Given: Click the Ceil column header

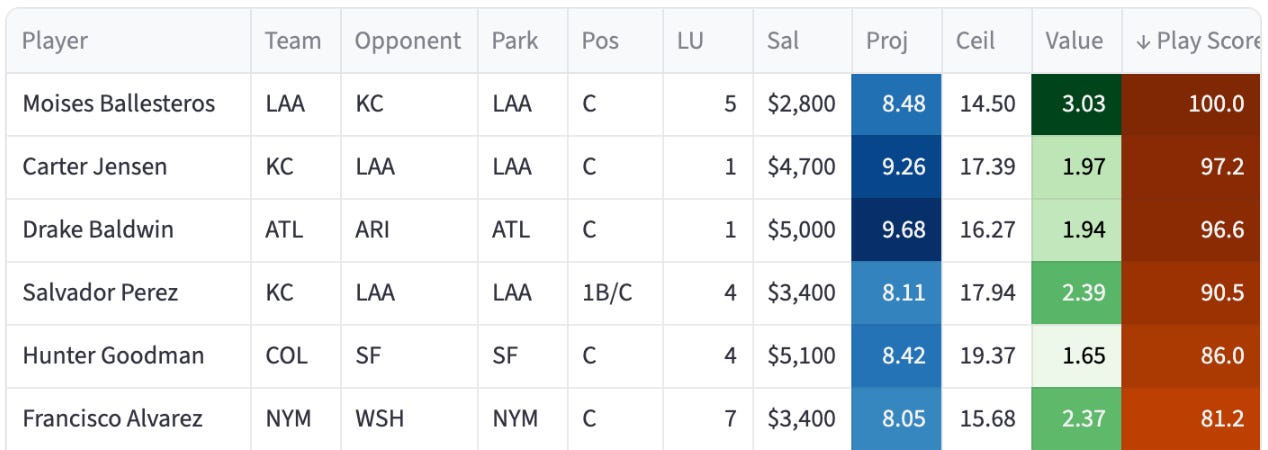Looking at the screenshot, I should pos(975,41).
